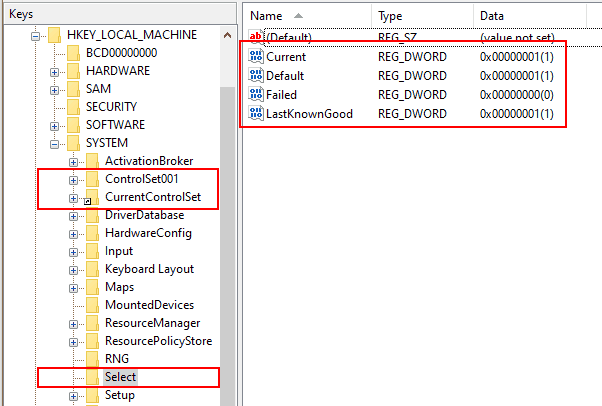Image resolution: width=602 pixels, height=406 pixels.
Task: Select the Select key label
Action: pos(121,377)
